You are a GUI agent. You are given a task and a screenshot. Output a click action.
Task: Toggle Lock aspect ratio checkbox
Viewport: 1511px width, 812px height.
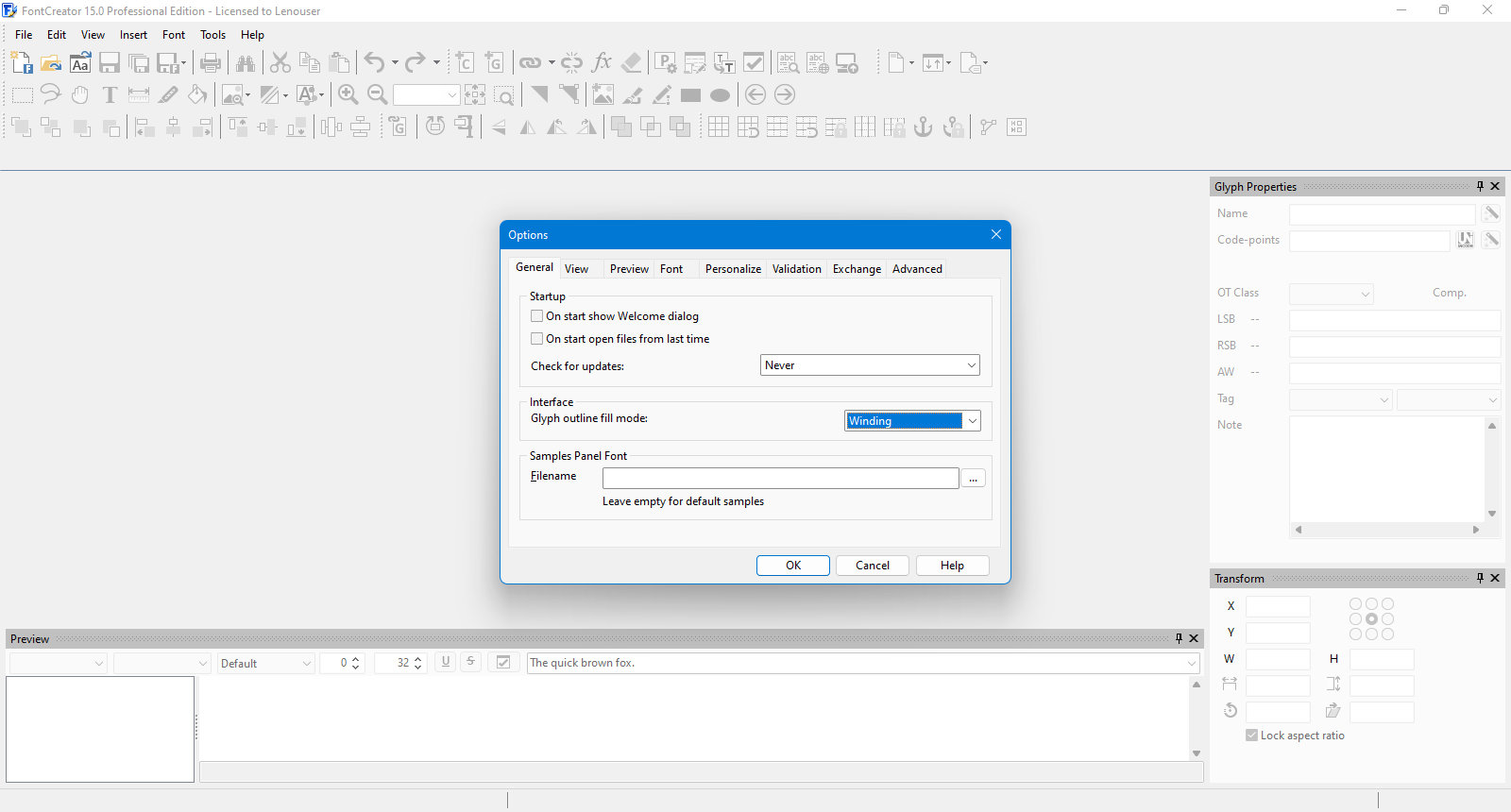[1251, 736]
